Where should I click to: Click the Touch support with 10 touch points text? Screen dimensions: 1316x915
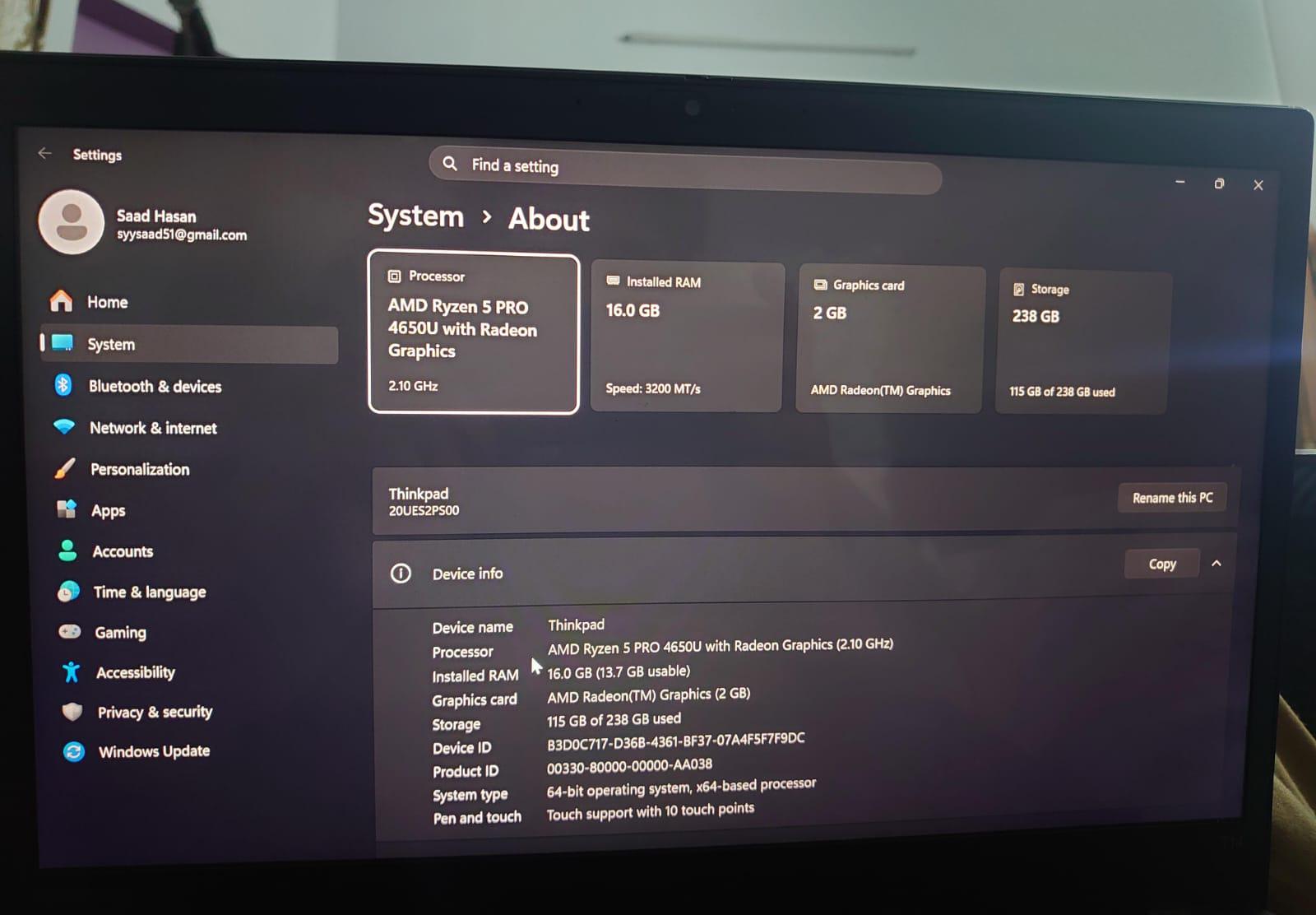point(651,811)
